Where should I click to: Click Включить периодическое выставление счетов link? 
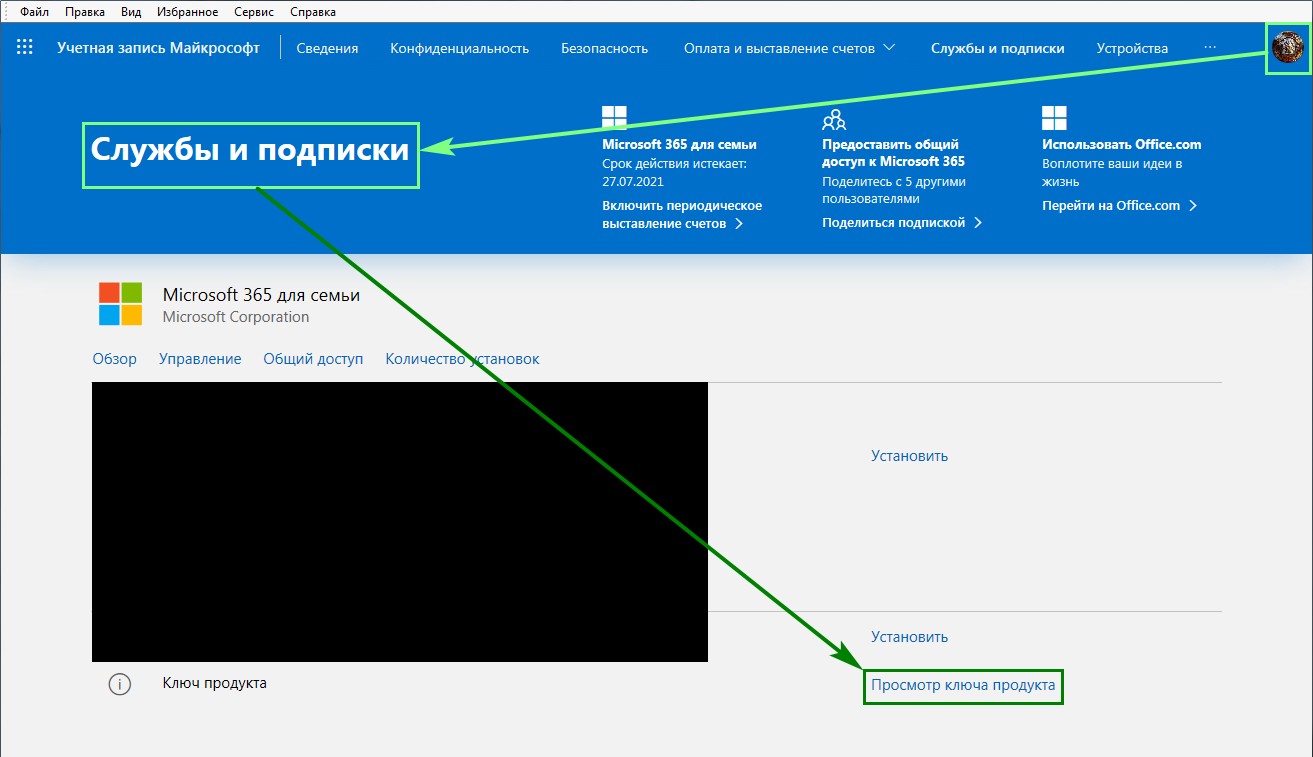click(x=682, y=214)
